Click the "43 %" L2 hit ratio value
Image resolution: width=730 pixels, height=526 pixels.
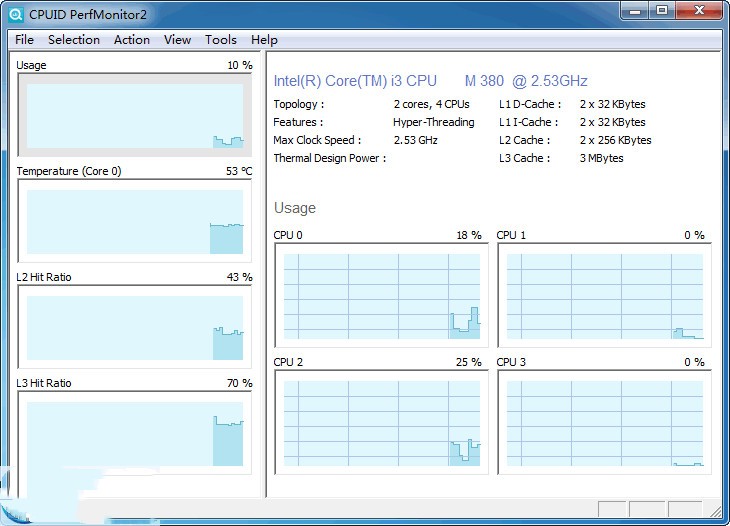click(239, 277)
